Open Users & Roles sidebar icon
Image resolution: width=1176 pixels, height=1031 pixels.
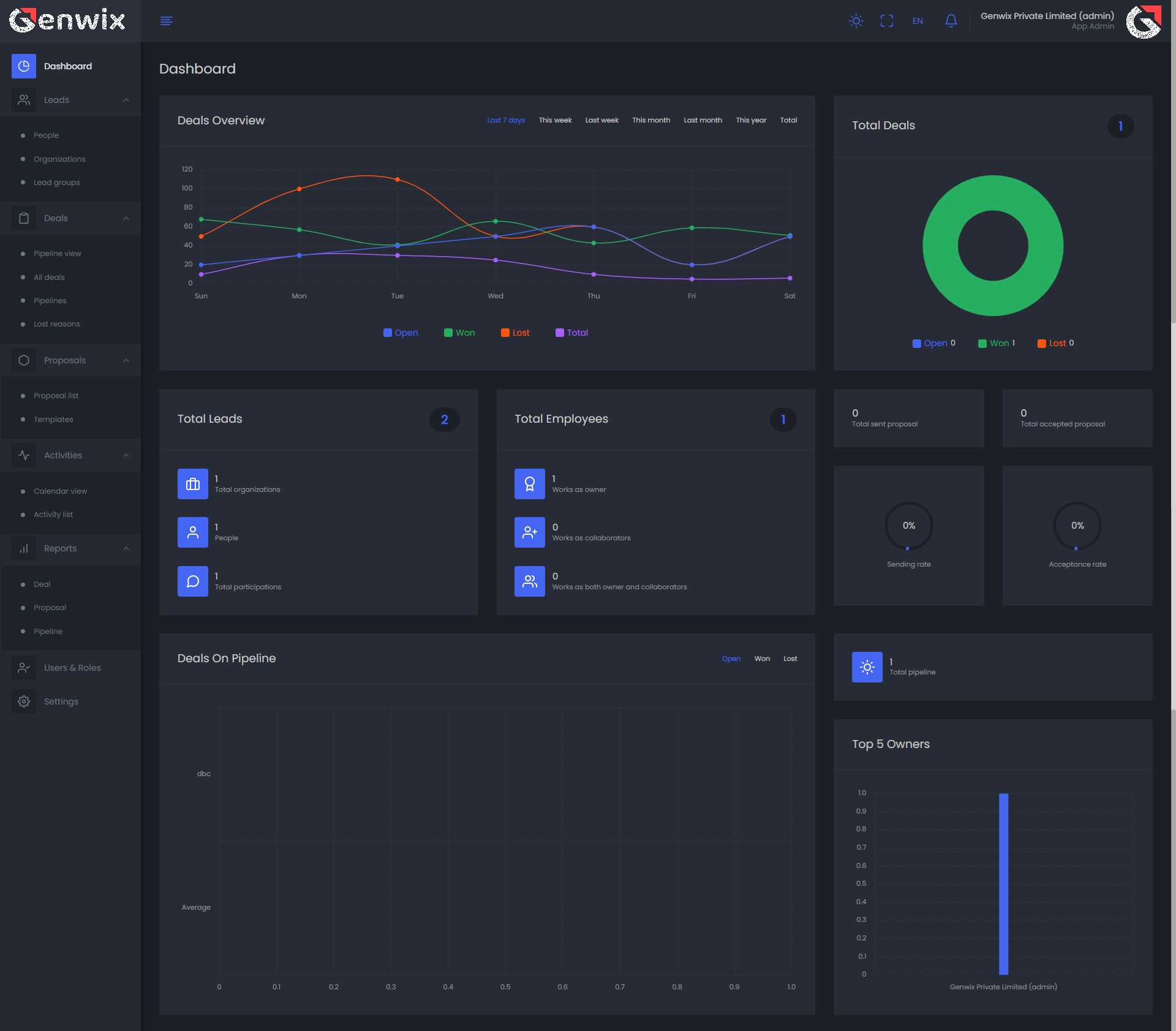pos(24,668)
